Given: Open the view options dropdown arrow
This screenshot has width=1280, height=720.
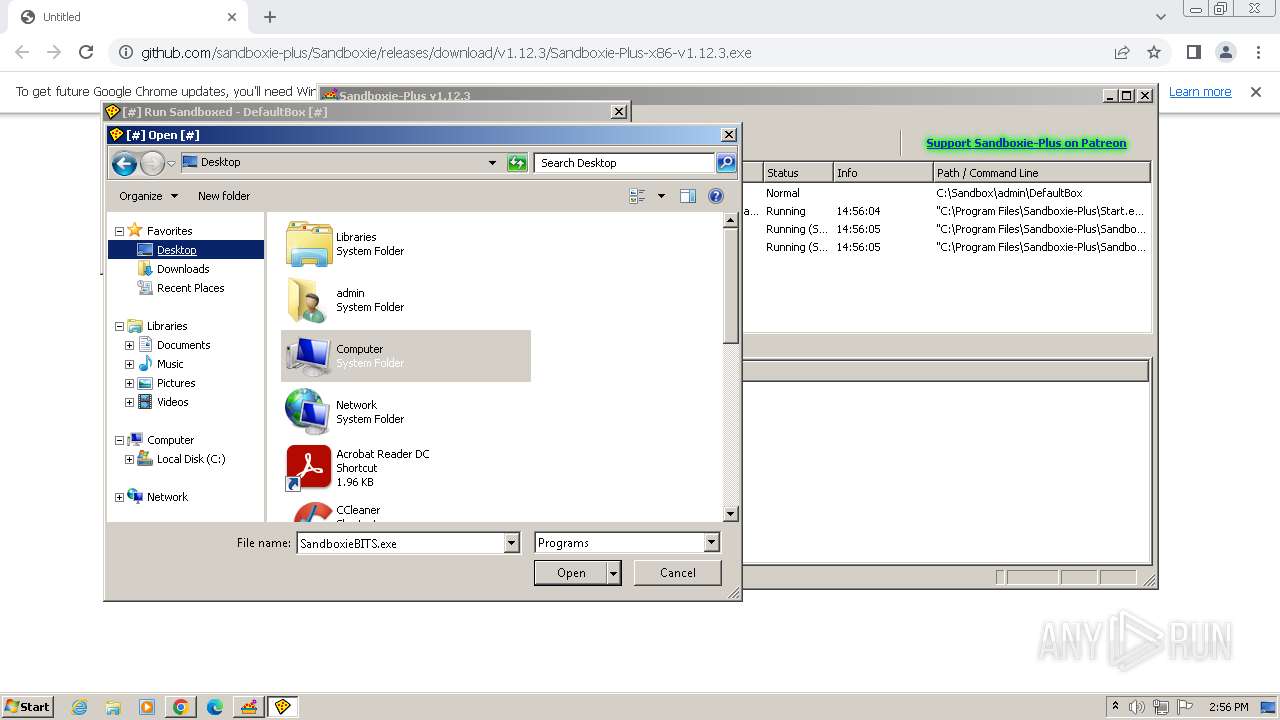Looking at the screenshot, I should coord(661,196).
